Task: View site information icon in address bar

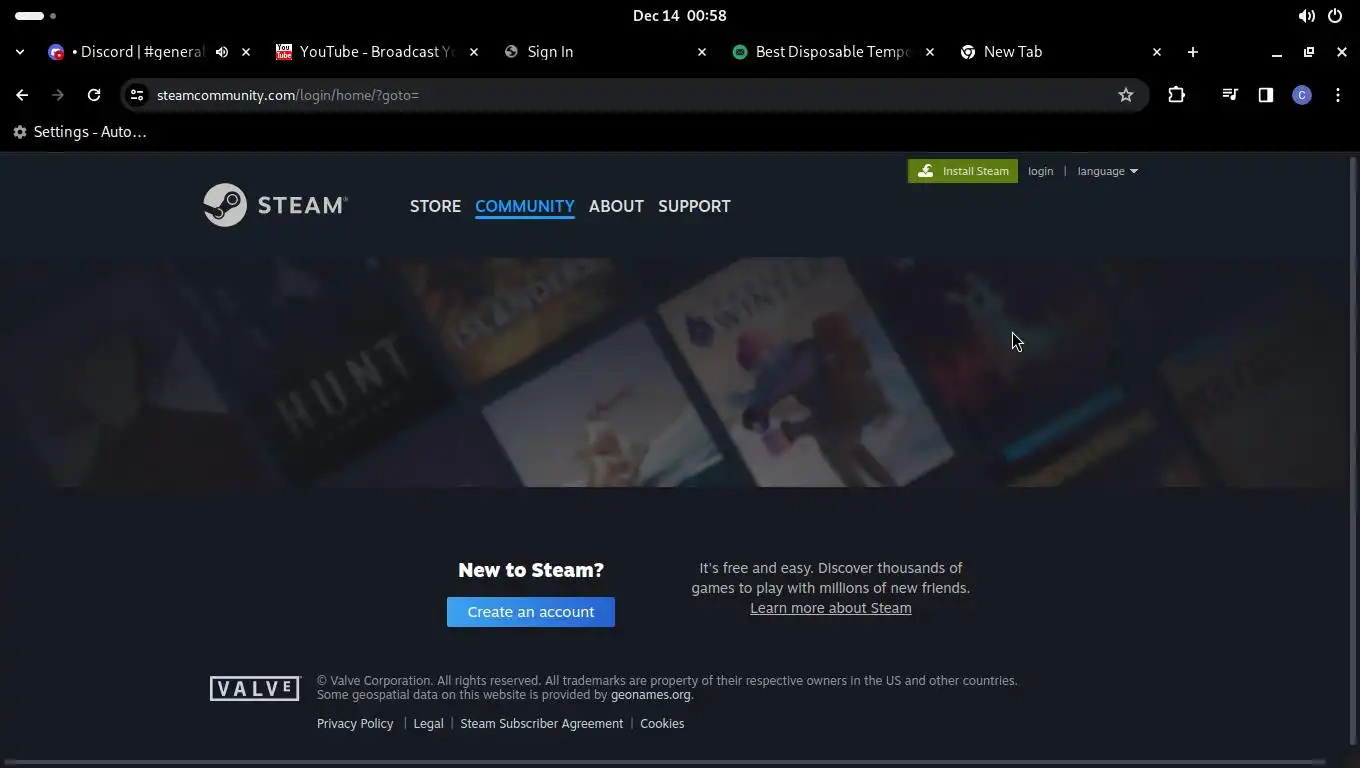Action: [x=137, y=95]
